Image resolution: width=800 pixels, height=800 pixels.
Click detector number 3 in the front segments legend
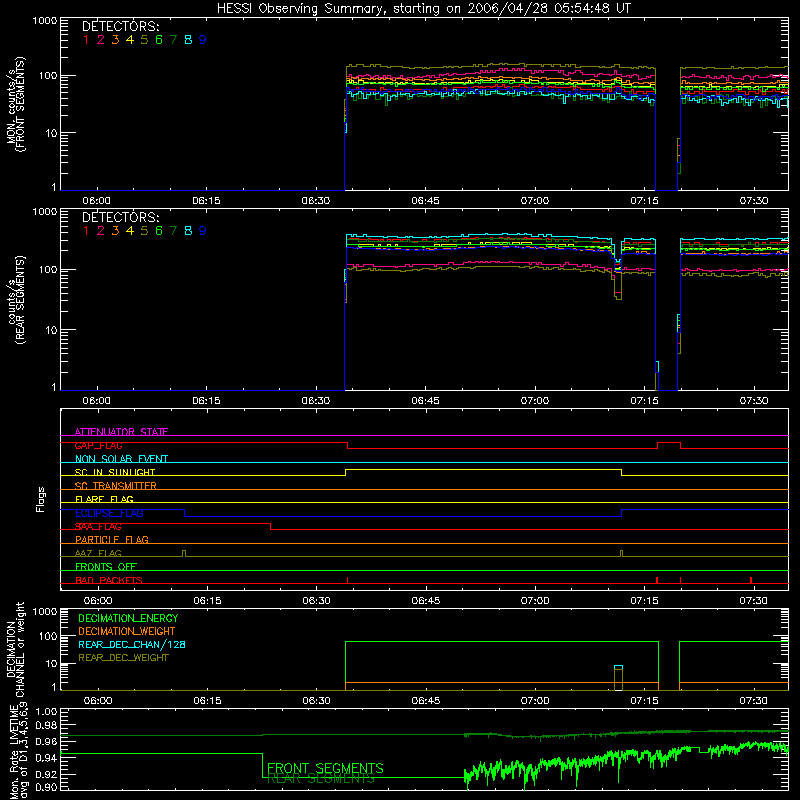click(115, 40)
